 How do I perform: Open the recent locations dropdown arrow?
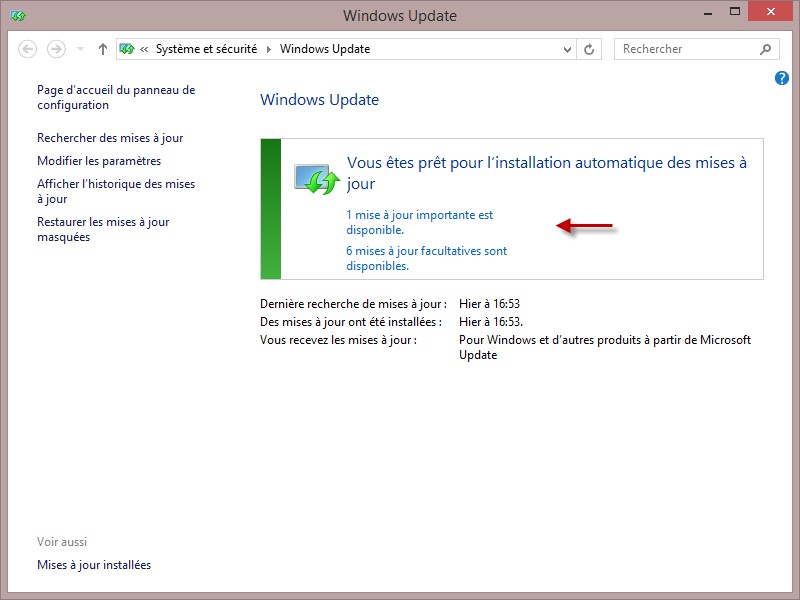[80, 49]
